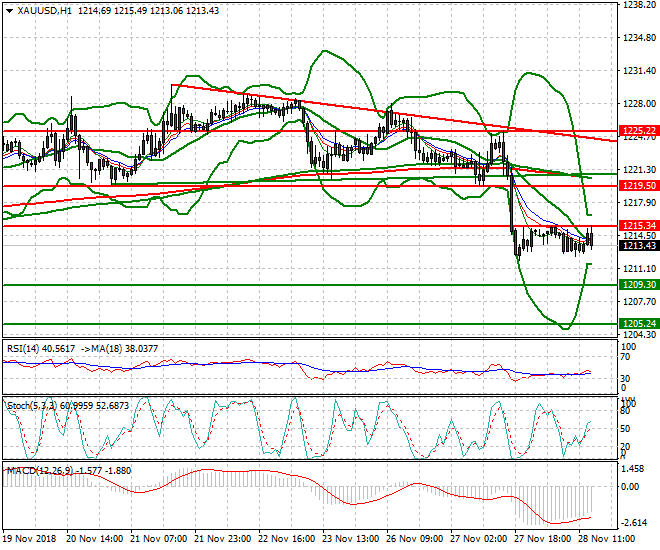The image size is (660, 550).
Task: Select the 1215.34 red price label
Action: 639,226
